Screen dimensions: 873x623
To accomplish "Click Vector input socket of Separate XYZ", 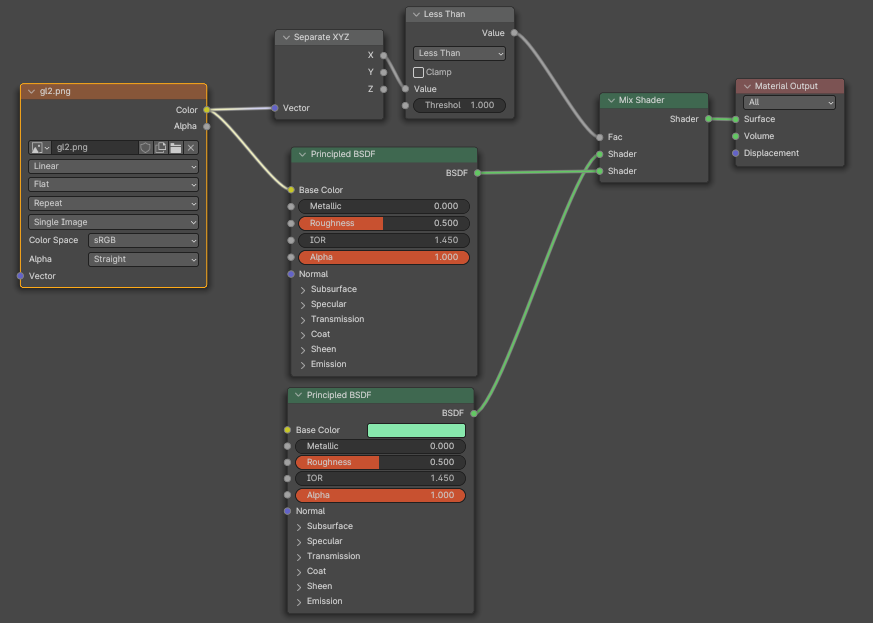I will pyautogui.click(x=275, y=108).
